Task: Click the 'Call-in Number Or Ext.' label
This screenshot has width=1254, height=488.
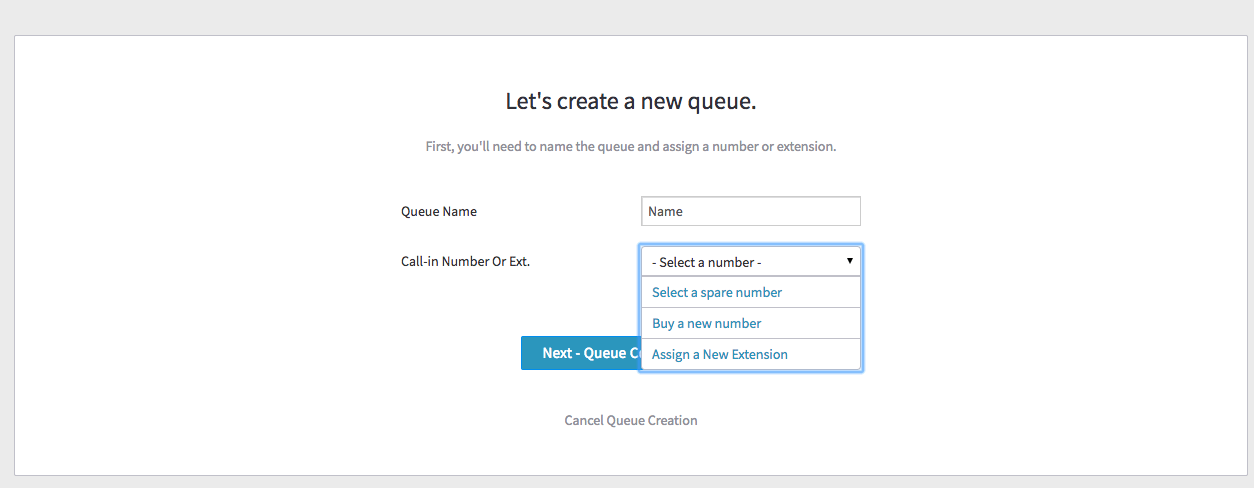Action: (465, 261)
